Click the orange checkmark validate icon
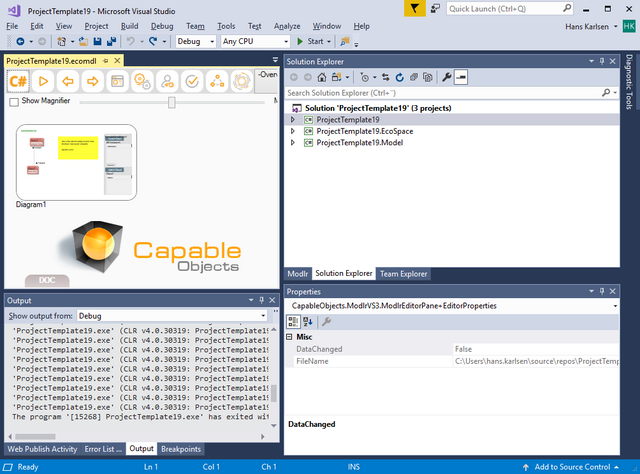This screenshot has height=474, width=640. tap(192, 81)
